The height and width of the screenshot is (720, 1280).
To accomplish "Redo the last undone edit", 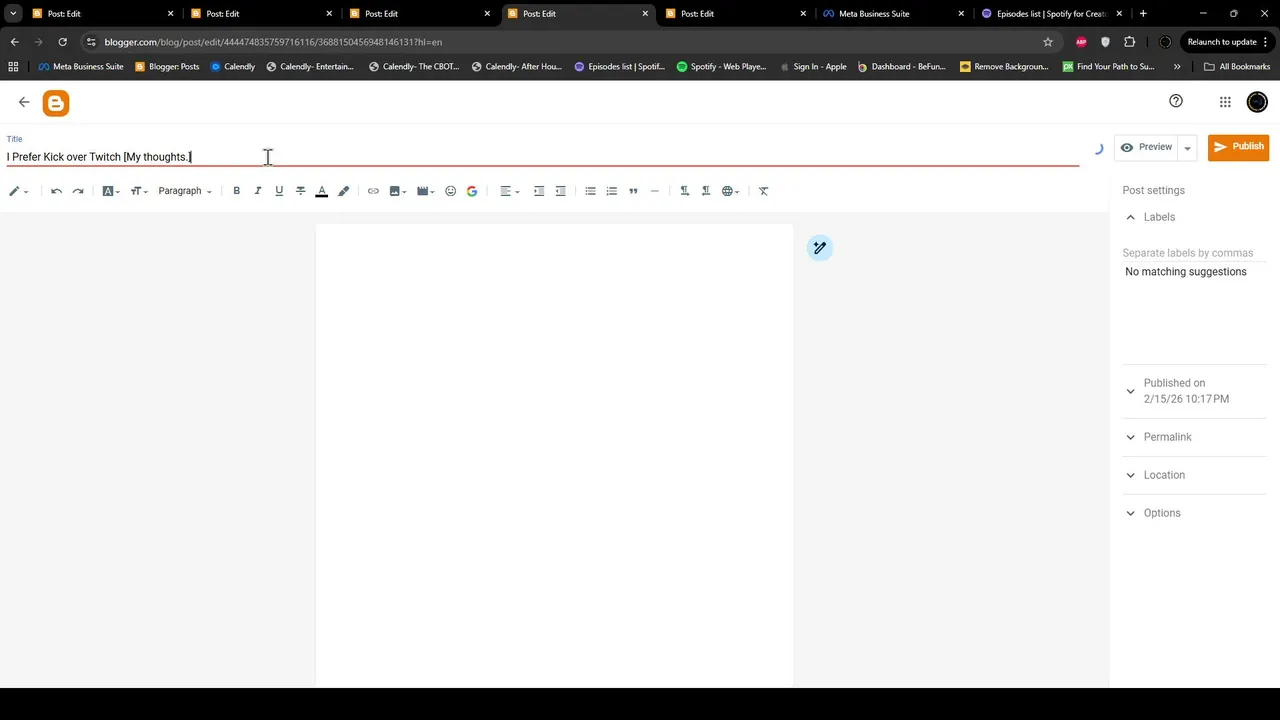I will pos(78,191).
